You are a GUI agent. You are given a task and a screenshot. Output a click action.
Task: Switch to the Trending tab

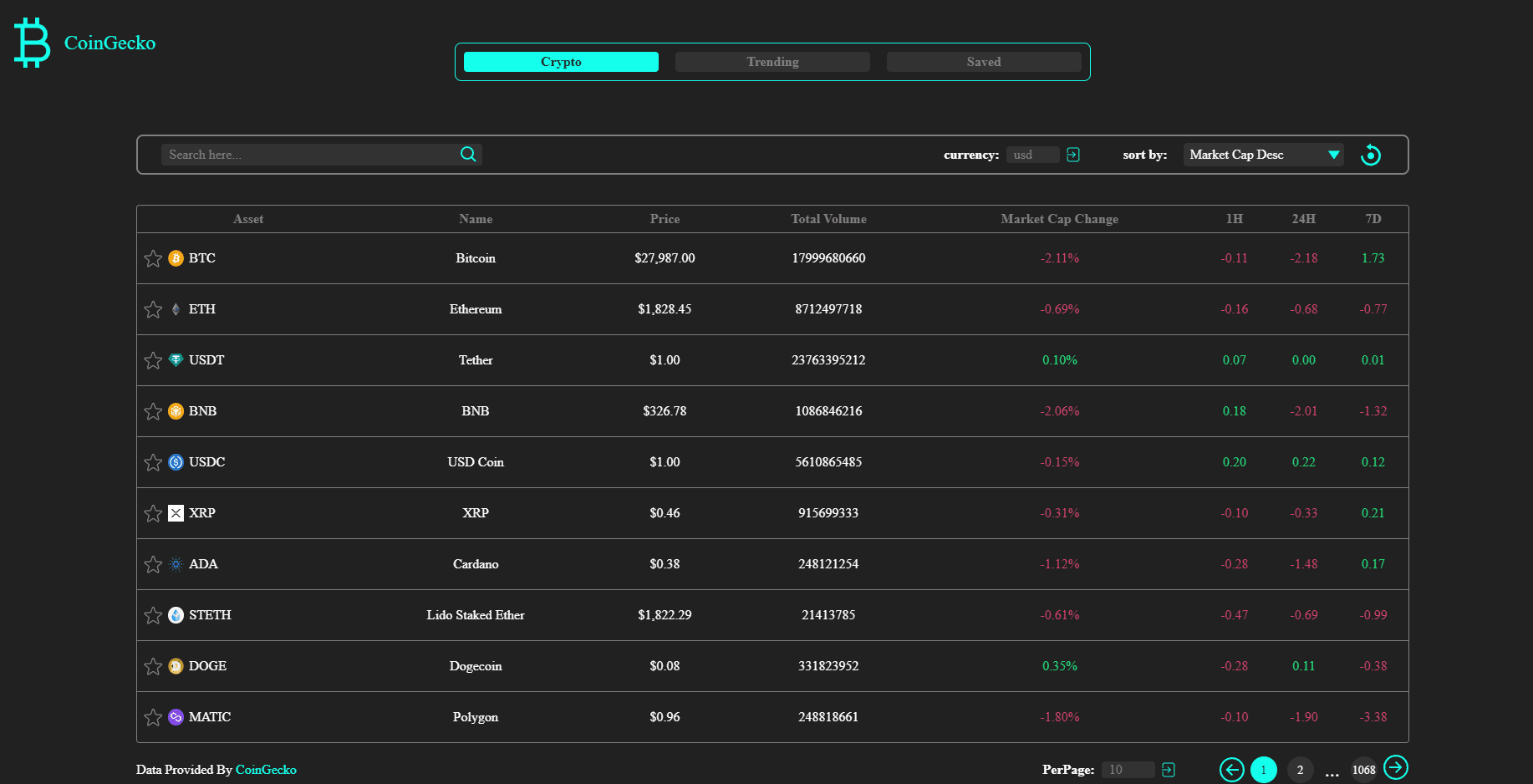point(772,62)
